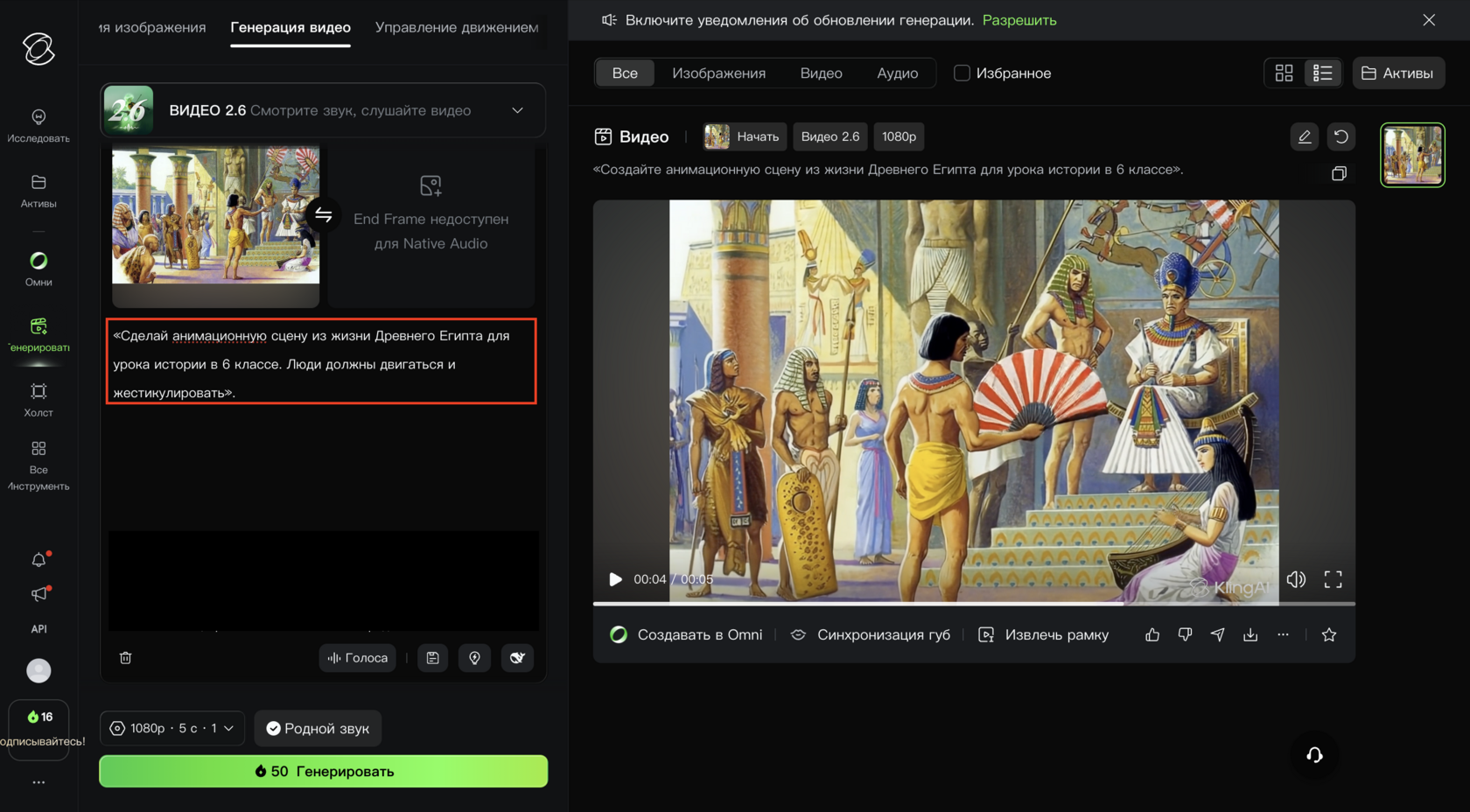Click the Генерировать button
This screenshot has width=1470, height=812.
(324, 771)
